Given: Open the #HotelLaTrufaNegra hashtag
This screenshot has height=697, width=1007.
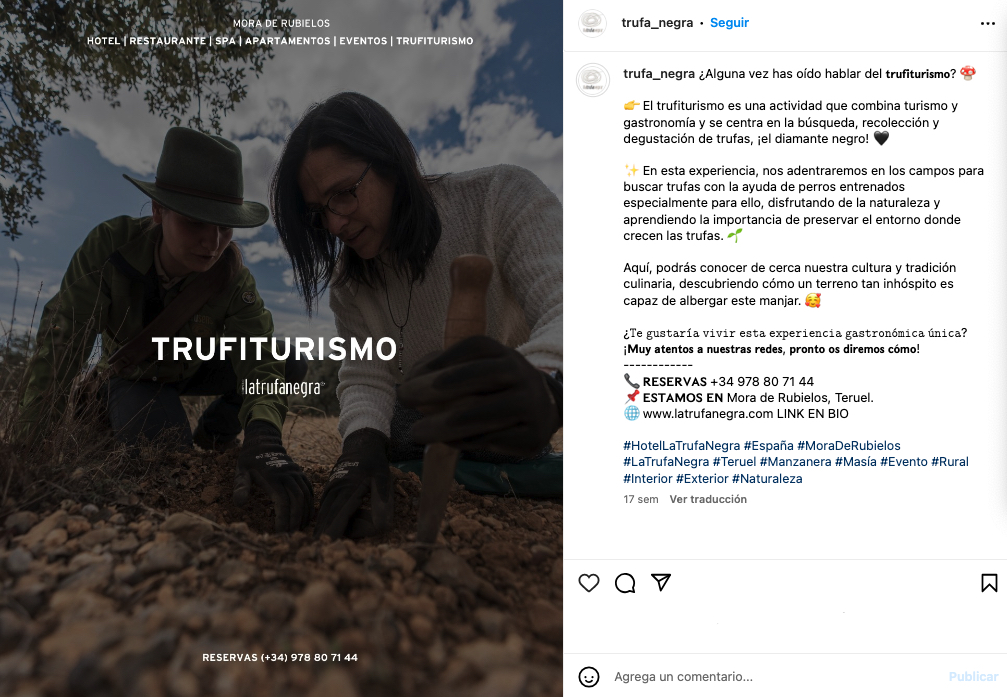Looking at the screenshot, I should [x=681, y=445].
